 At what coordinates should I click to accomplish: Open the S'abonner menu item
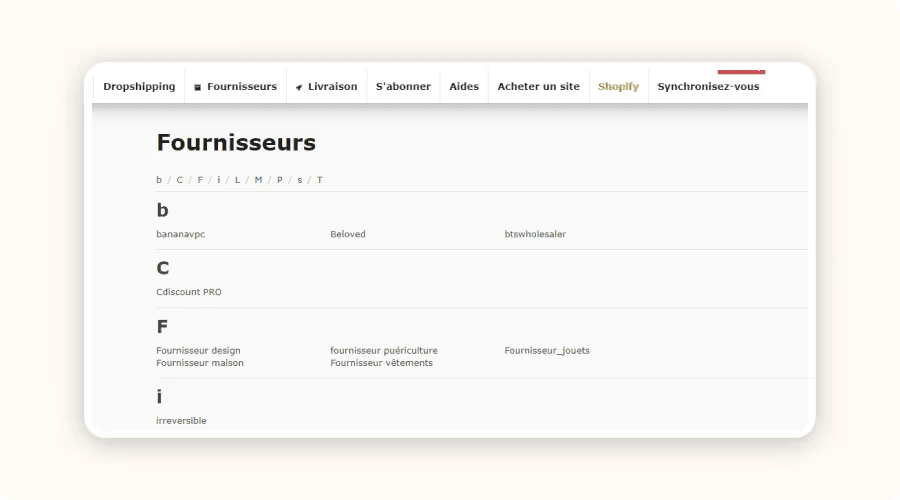(x=403, y=87)
